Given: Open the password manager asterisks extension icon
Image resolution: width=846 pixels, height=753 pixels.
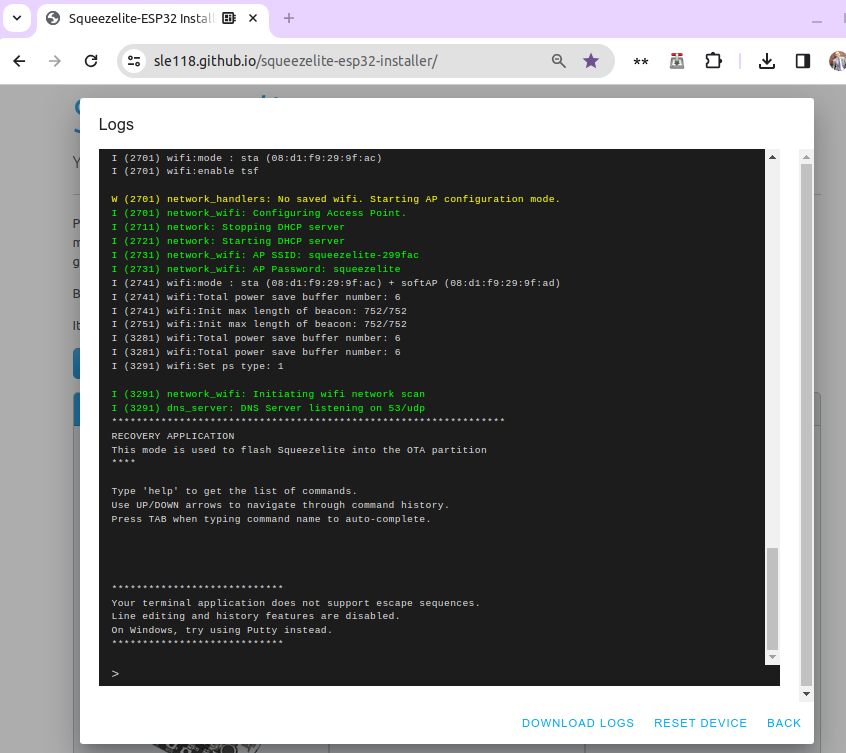Looking at the screenshot, I should tap(641, 61).
